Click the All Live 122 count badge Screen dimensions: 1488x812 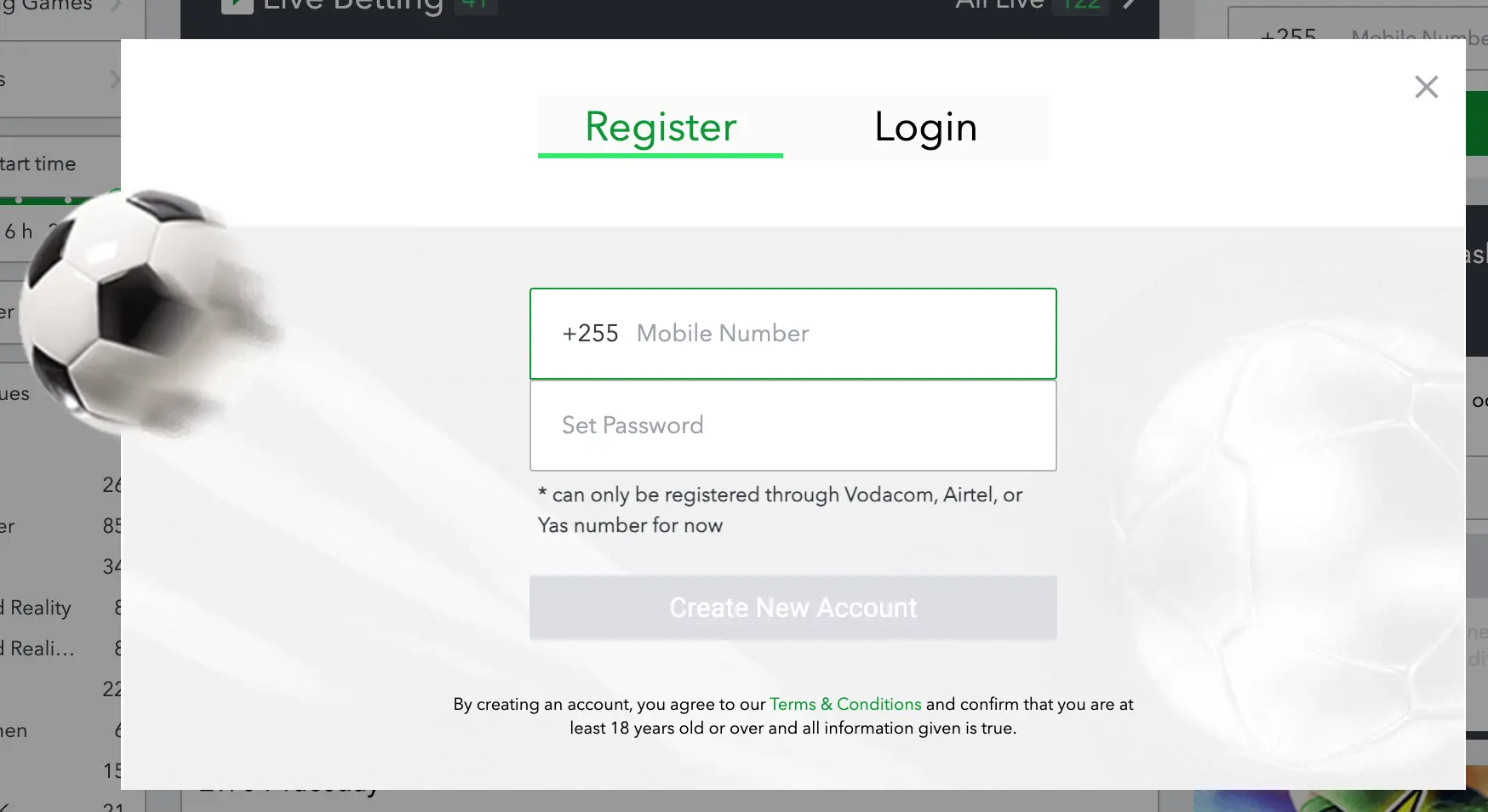(x=1081, y=5)
